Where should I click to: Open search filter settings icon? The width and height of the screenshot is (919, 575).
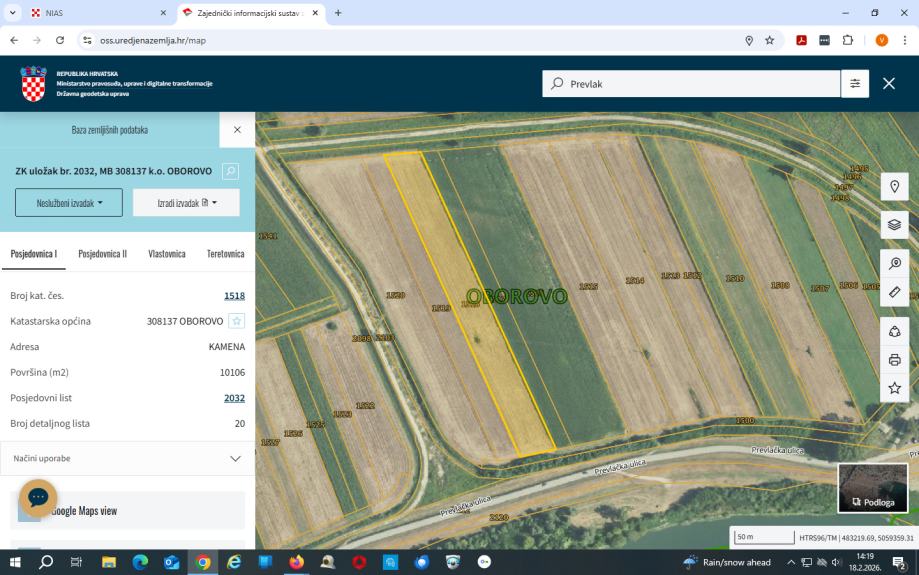click(x=855, y=84)
